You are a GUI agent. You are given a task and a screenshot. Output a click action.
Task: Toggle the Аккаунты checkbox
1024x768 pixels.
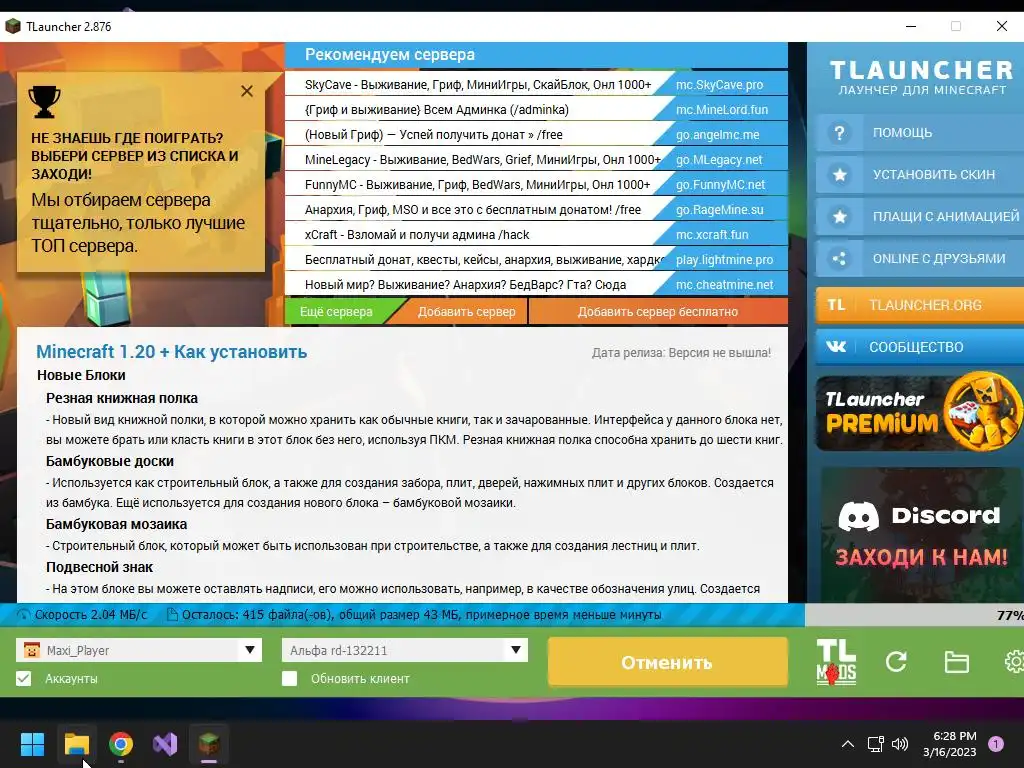click(x=24, y=679)
